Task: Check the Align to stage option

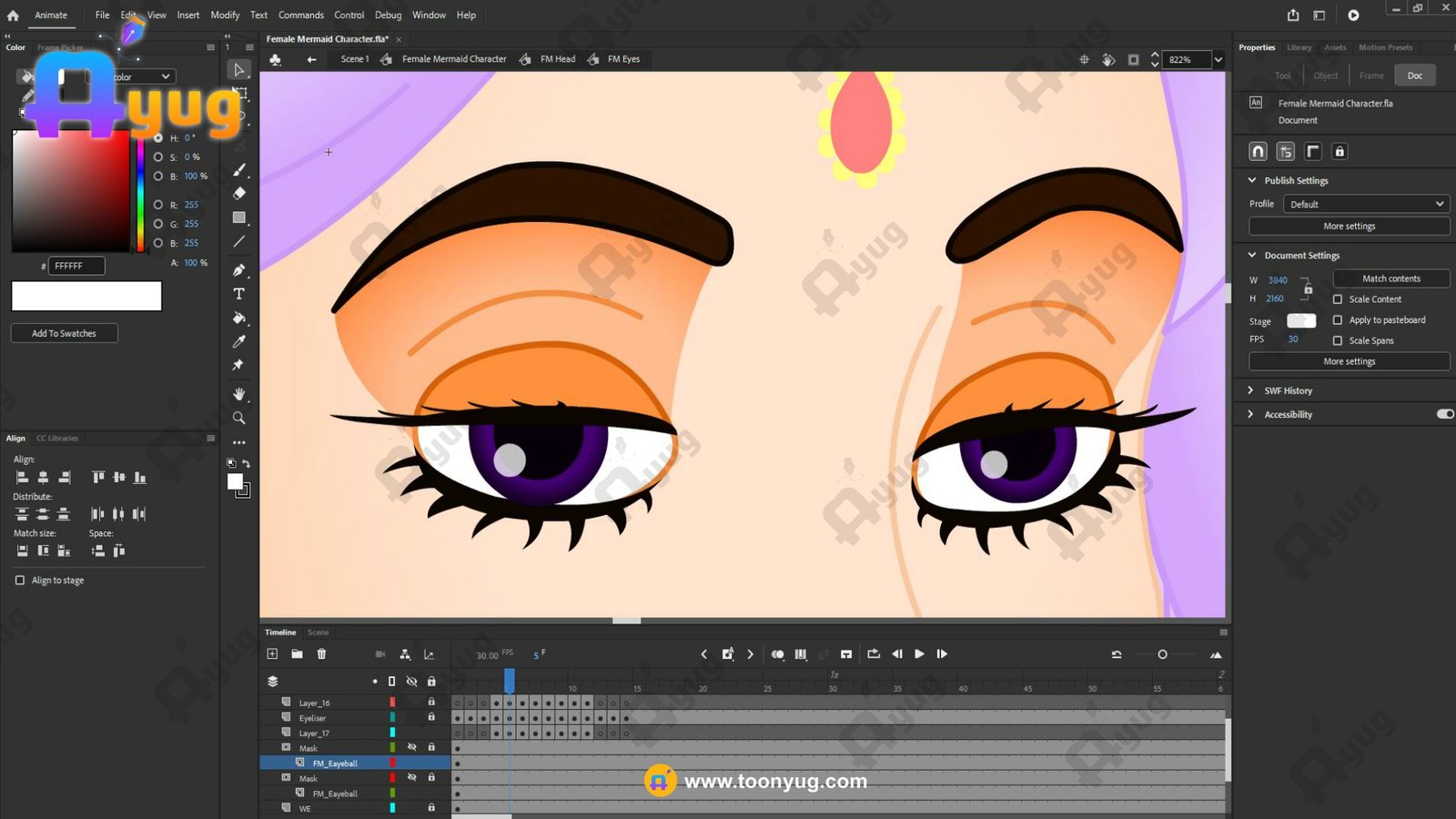Action: click(20, 580)
